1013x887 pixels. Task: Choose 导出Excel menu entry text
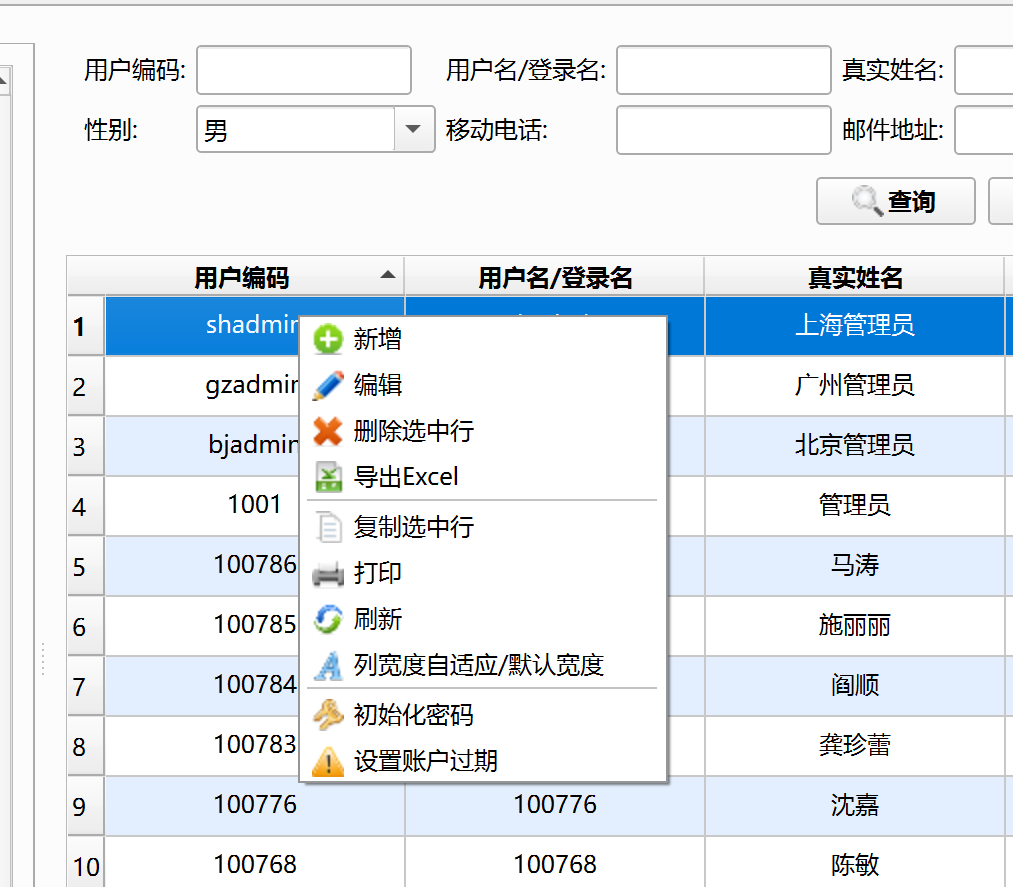(x=406, y=477)
